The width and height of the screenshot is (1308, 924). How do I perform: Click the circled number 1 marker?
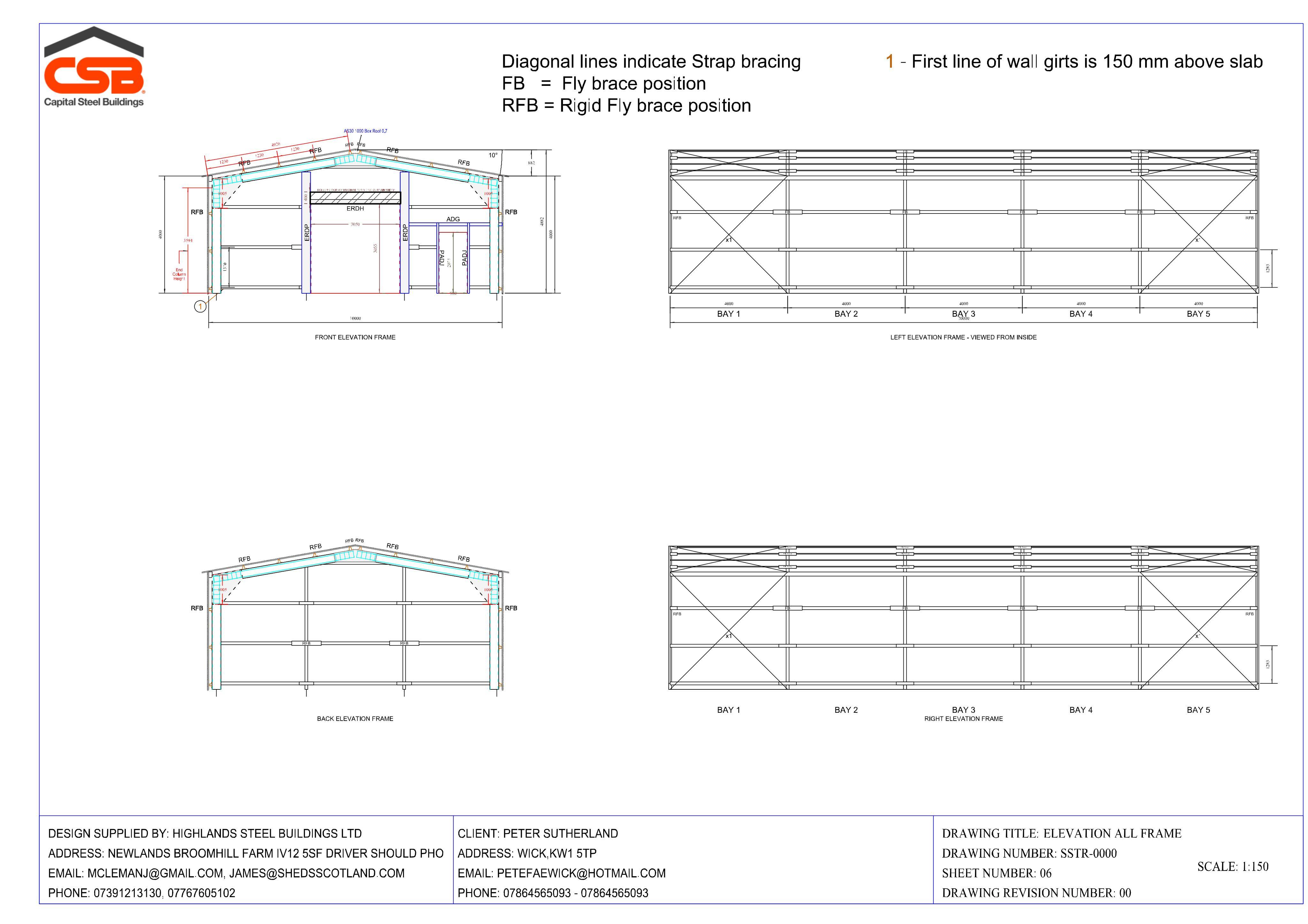200,307
